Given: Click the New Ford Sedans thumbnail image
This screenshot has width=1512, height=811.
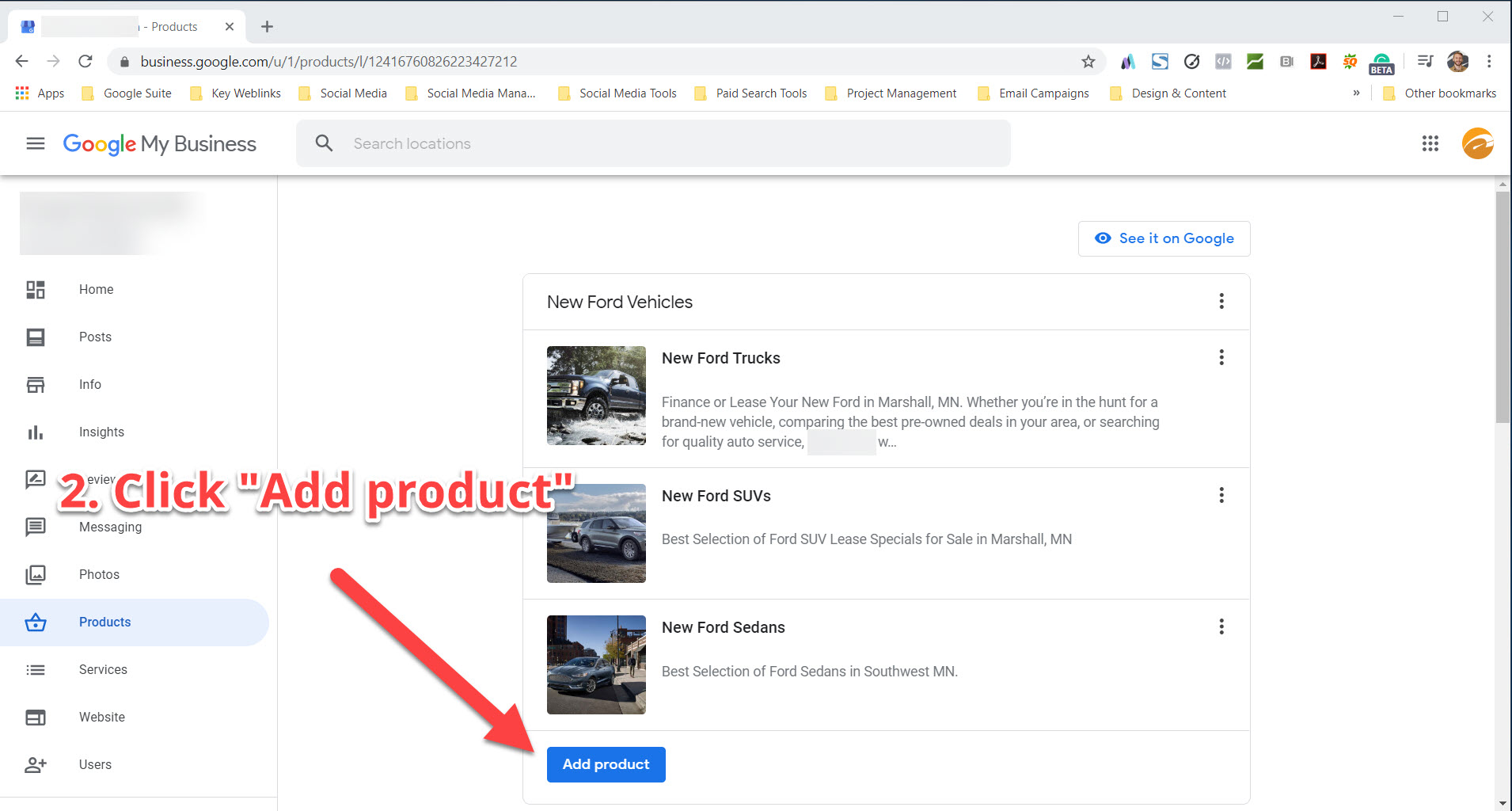Looking at the screenshot, I should pyautogui.click(x=596, y=664).
